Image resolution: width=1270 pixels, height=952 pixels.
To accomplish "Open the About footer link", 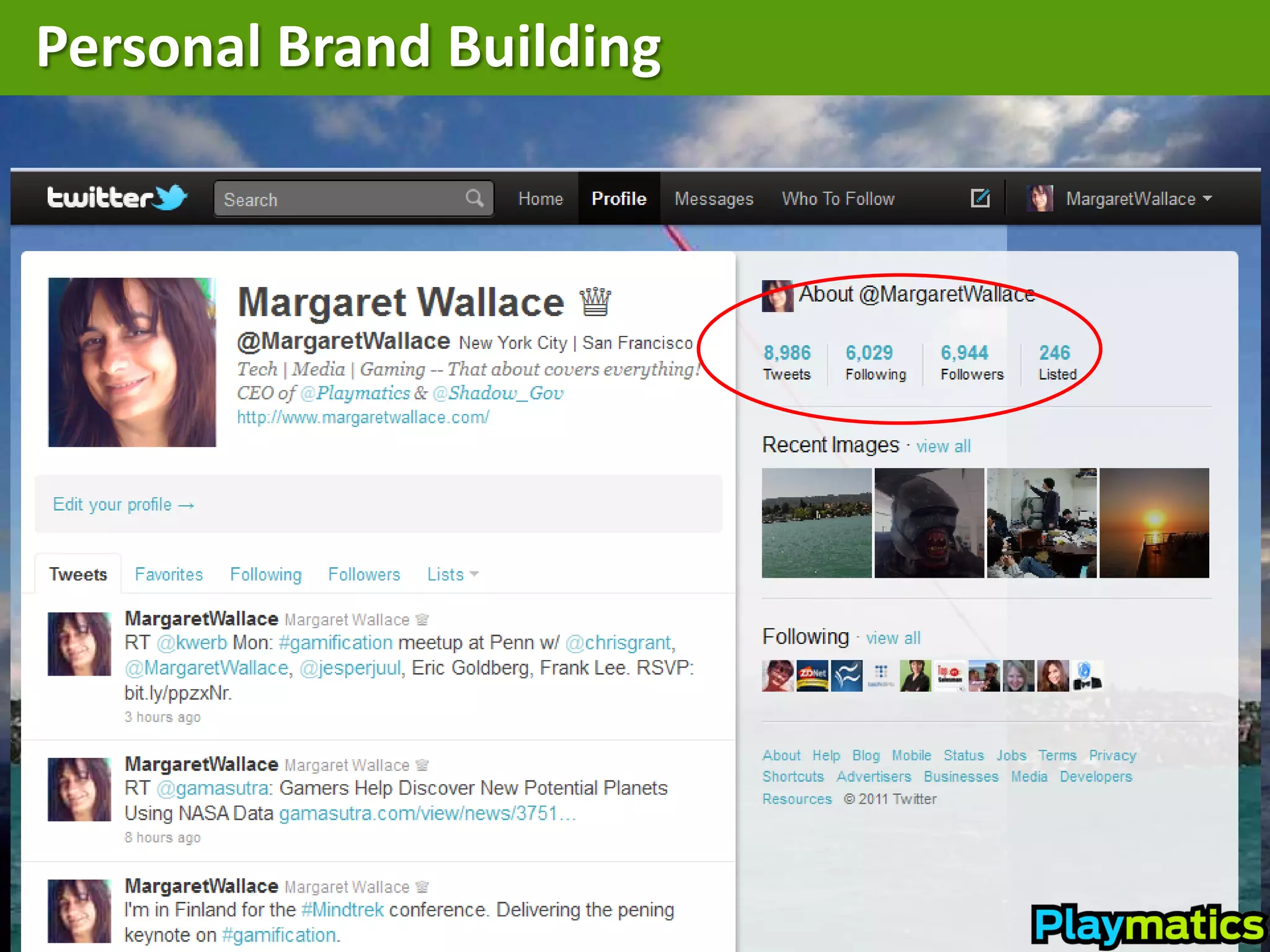I will pos(781,756).
